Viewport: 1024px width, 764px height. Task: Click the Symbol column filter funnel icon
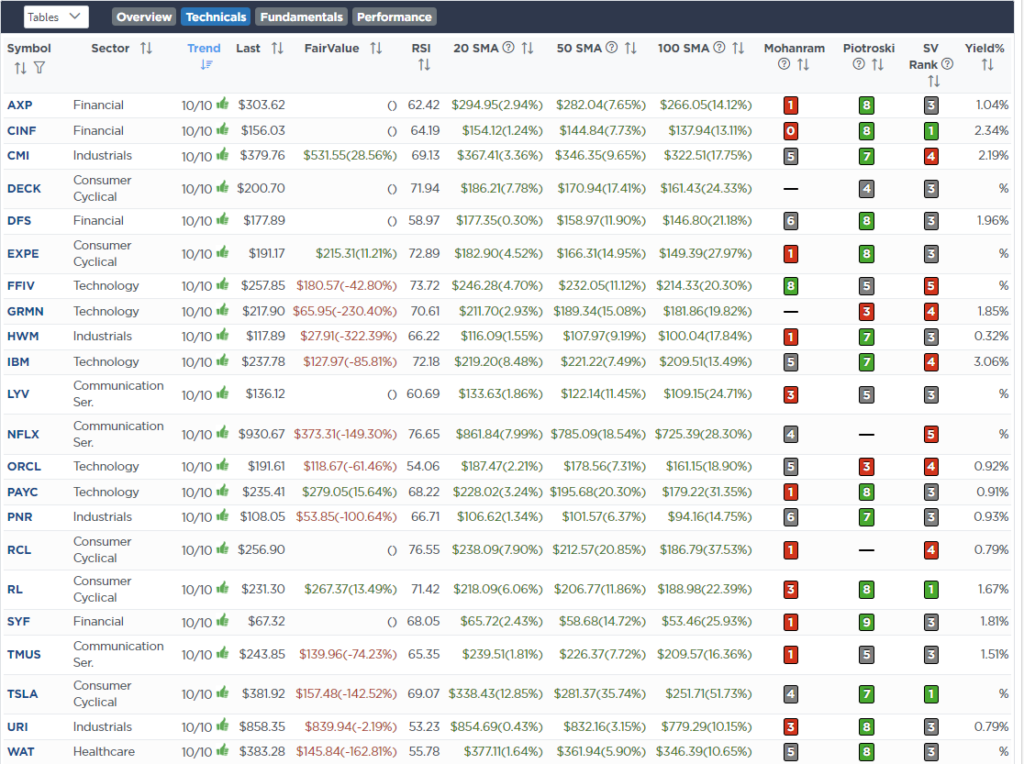pyautogui.click(x=39, y=68)
